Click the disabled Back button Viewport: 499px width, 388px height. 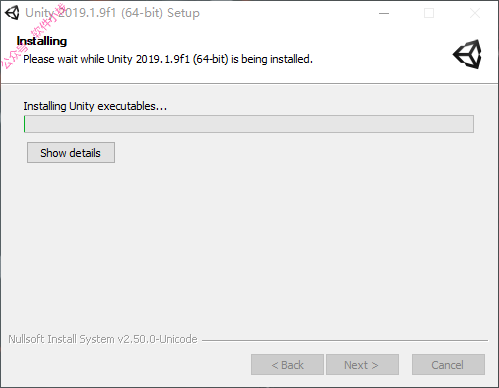(287, 365)
